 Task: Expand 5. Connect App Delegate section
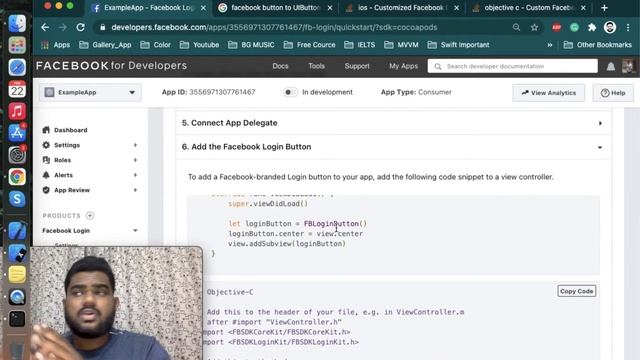(x=393, y=123)
